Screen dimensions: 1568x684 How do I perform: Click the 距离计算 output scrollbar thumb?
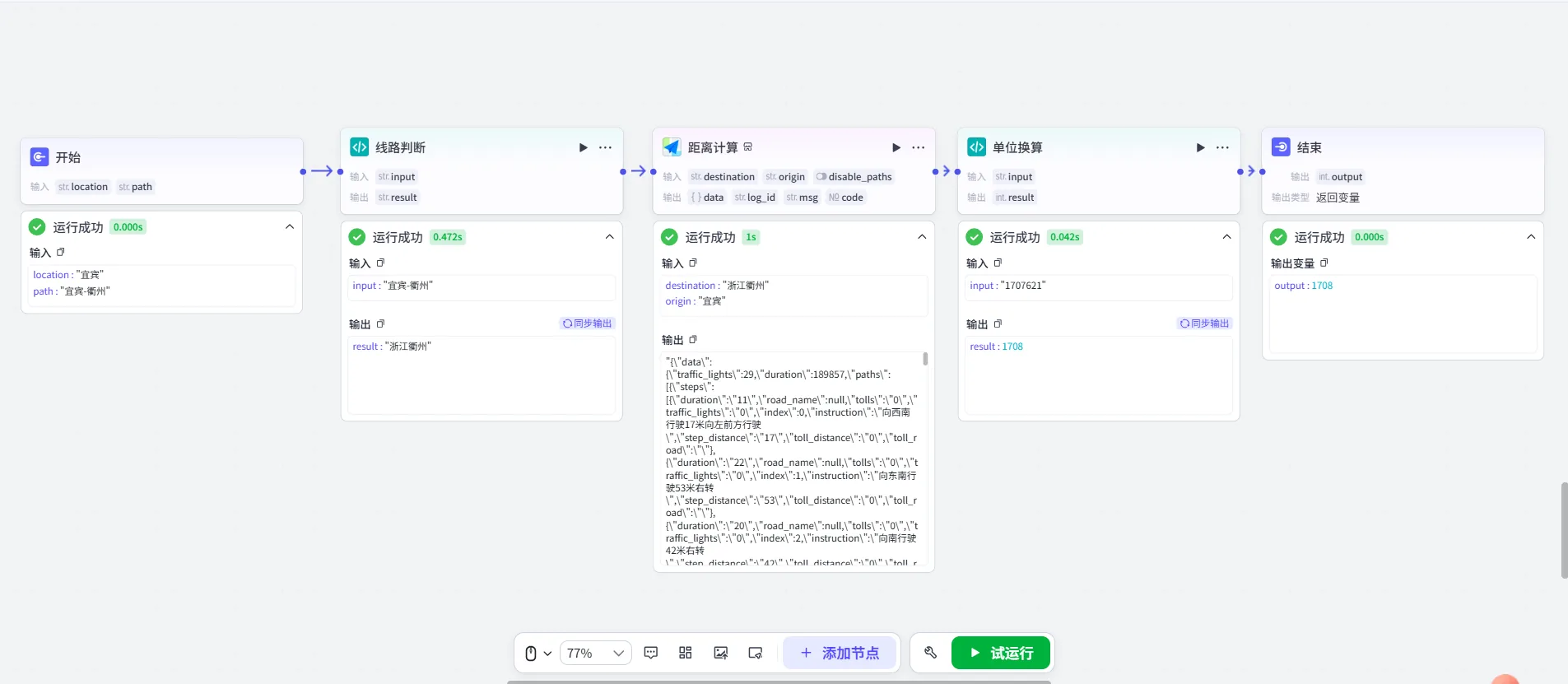pos(925,359)
